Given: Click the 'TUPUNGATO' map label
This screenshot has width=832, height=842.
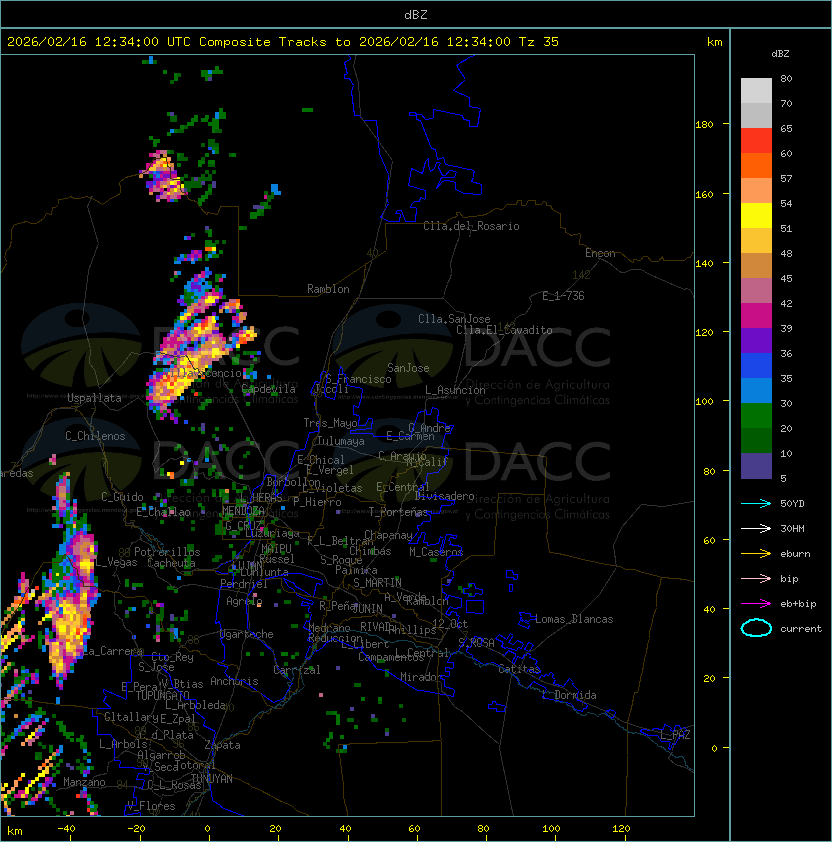Looking at the screenshot, I should click(162, 695).
